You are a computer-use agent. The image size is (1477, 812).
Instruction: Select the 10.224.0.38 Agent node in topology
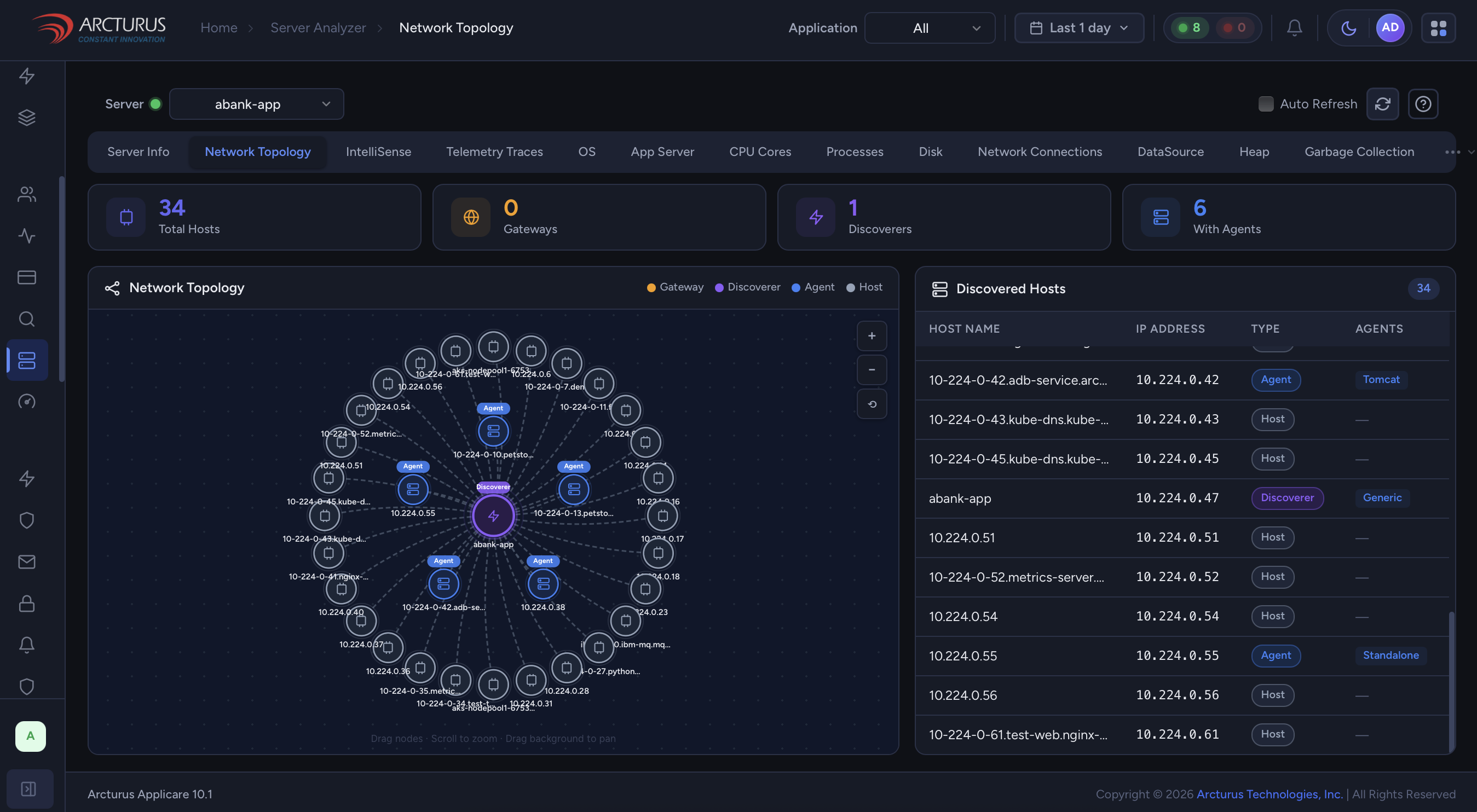(543, 584)
